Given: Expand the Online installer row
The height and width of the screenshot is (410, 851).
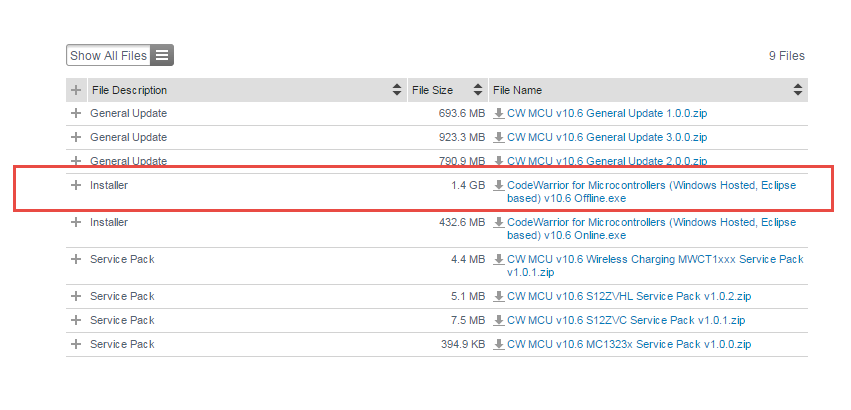Looking at the screenshot, I should (x=76, y=222).
